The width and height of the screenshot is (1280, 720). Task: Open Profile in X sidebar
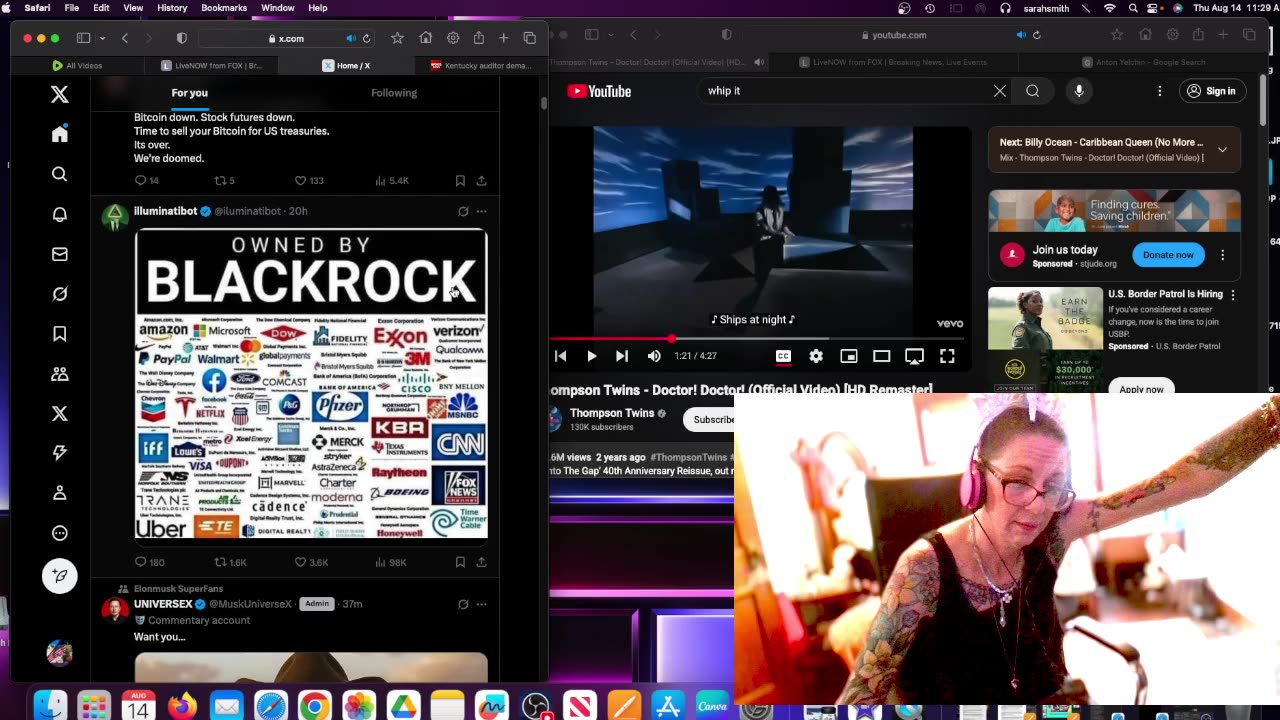tap(60, 493)
